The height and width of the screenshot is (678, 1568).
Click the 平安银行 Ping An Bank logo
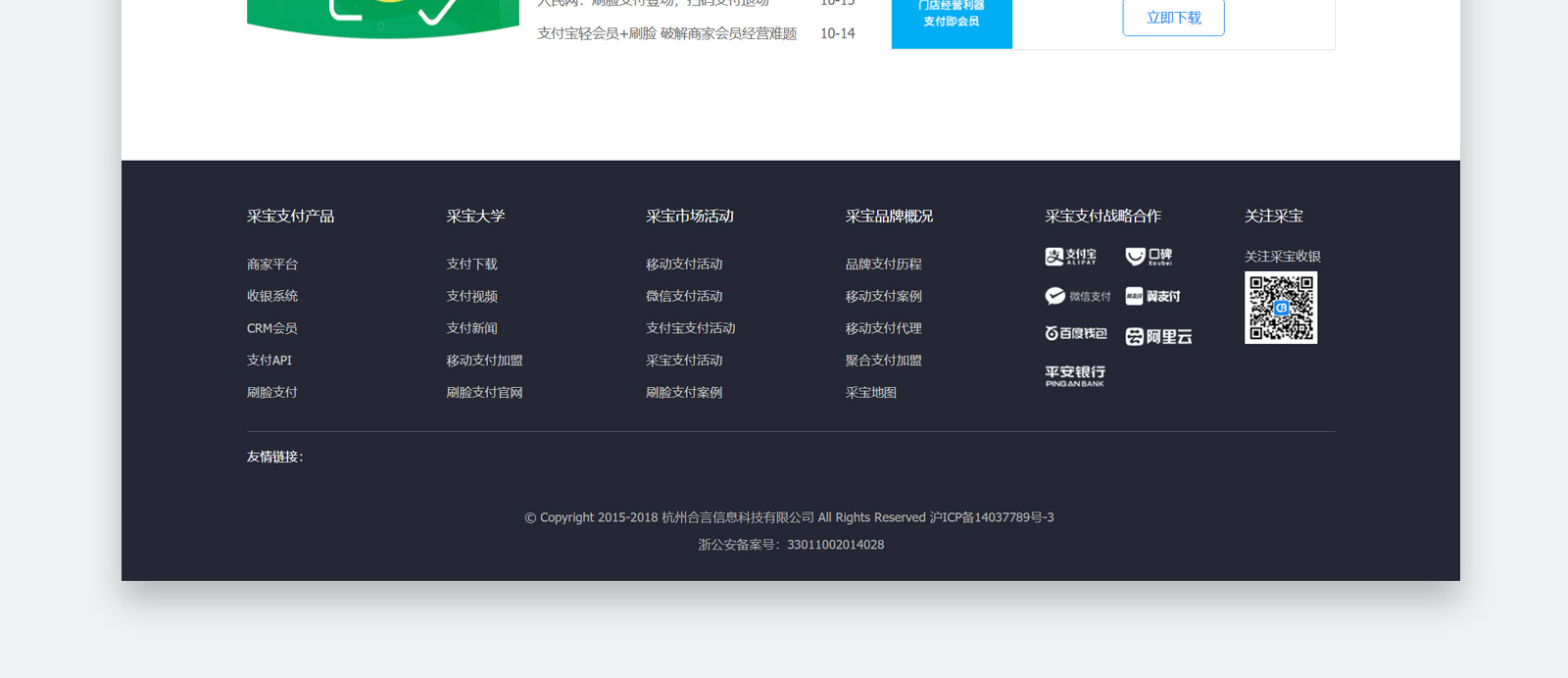click(x=1074, y=376)
